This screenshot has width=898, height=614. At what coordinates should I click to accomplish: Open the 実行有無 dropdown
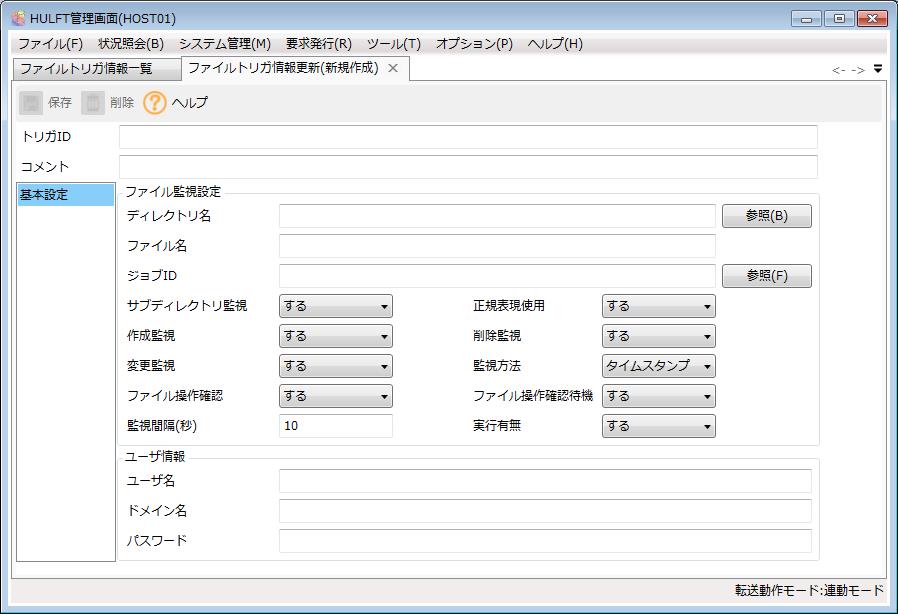pyautogui.click(x=659, y=426)
